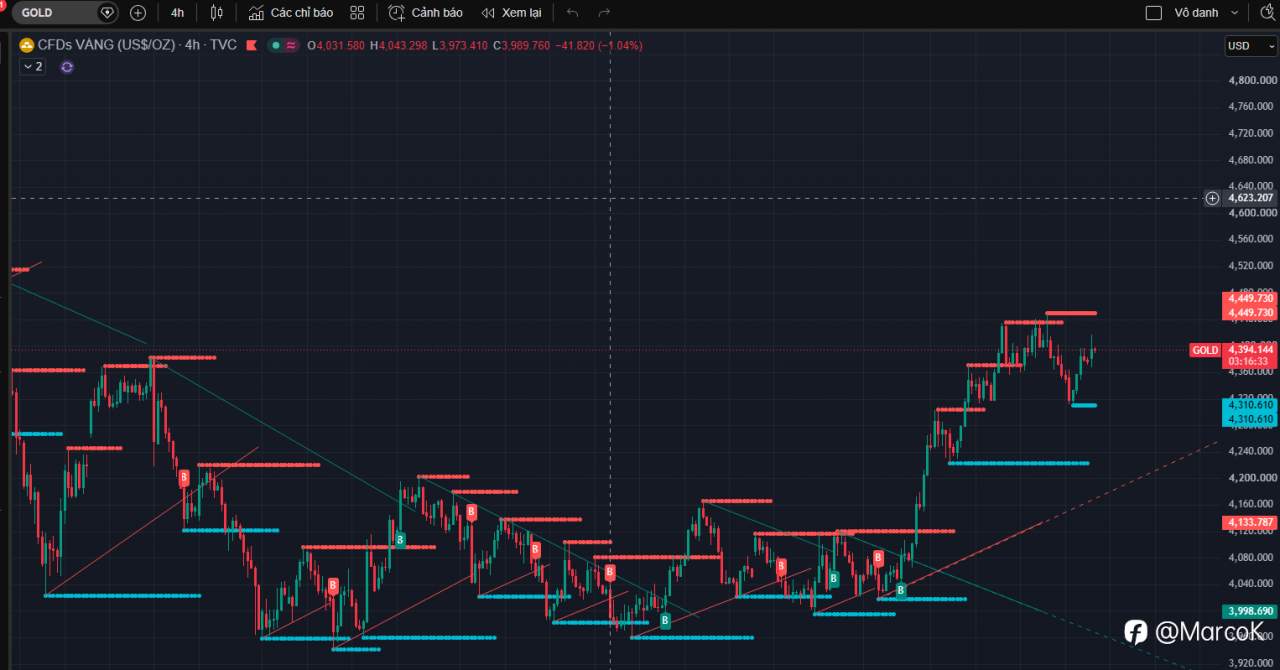Open indicator templates grid icon
1280x670 pixels.
tap(357, 13)
